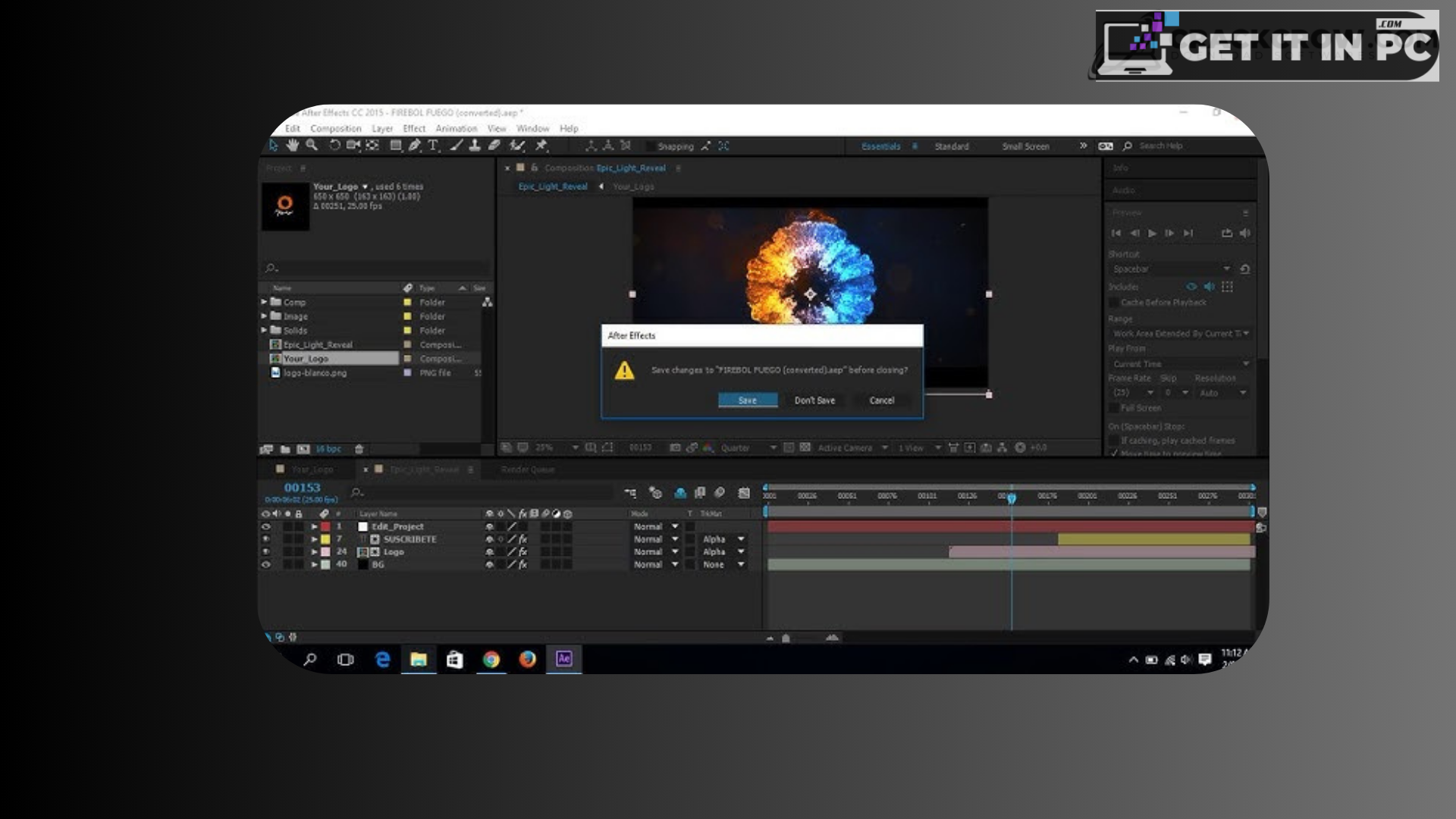
Task: Toggle If caching, play cached frames checkbox
Action: point(1114,441)
